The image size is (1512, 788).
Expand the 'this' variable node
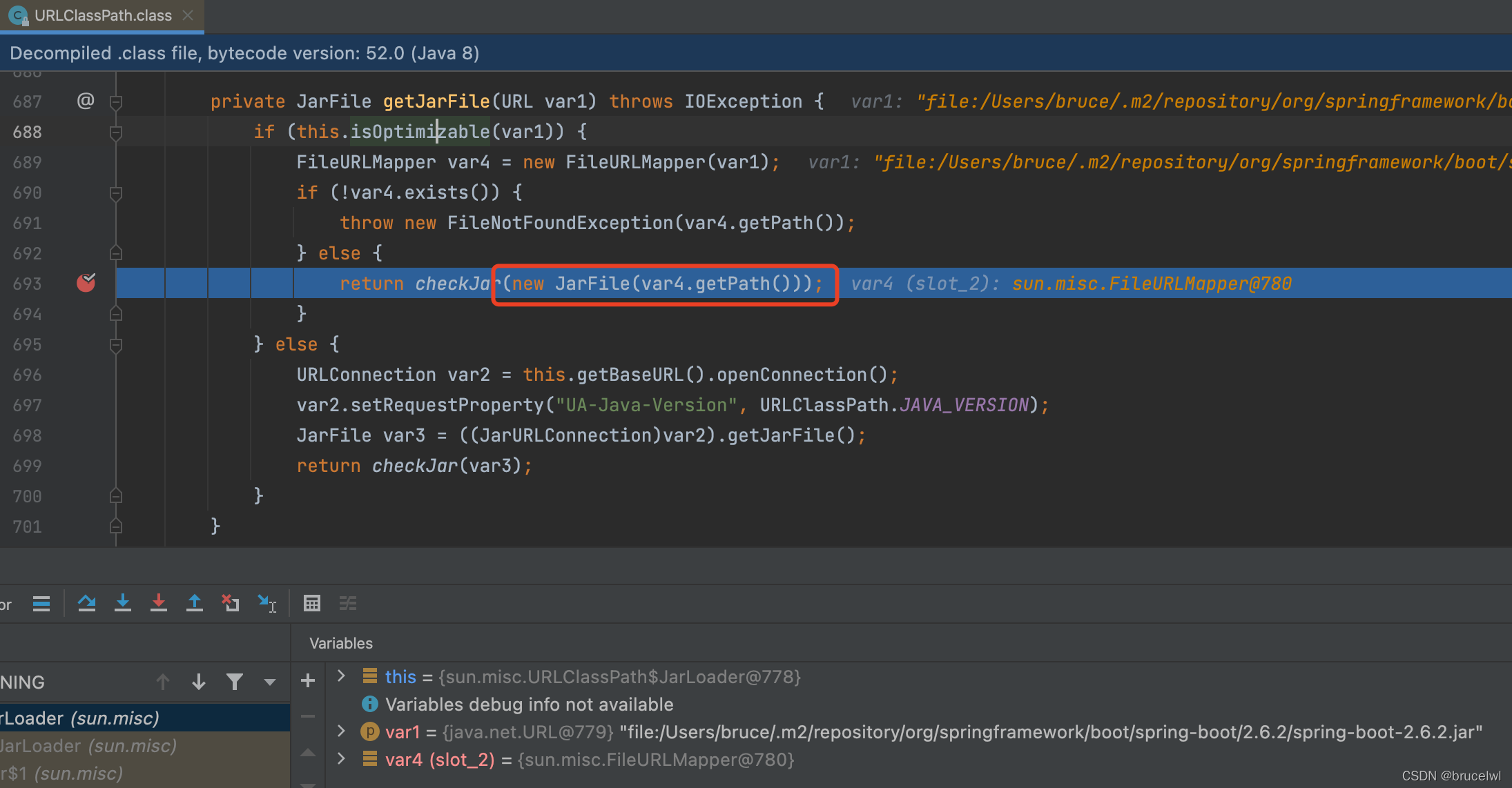(340, 676)
